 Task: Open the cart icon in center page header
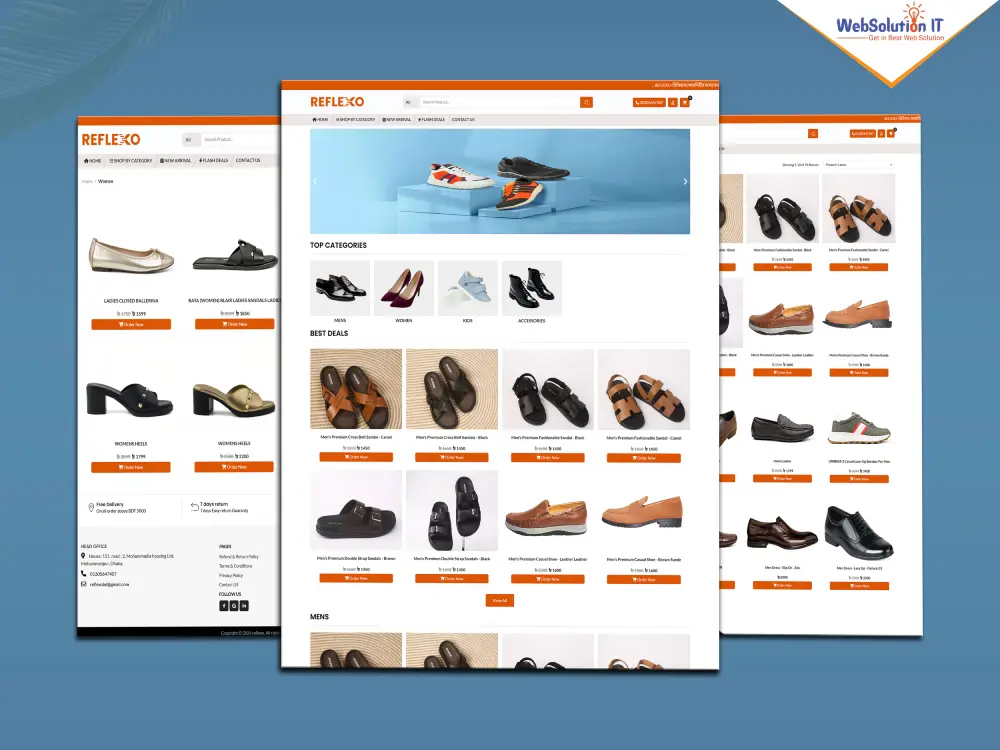(685, 102)
